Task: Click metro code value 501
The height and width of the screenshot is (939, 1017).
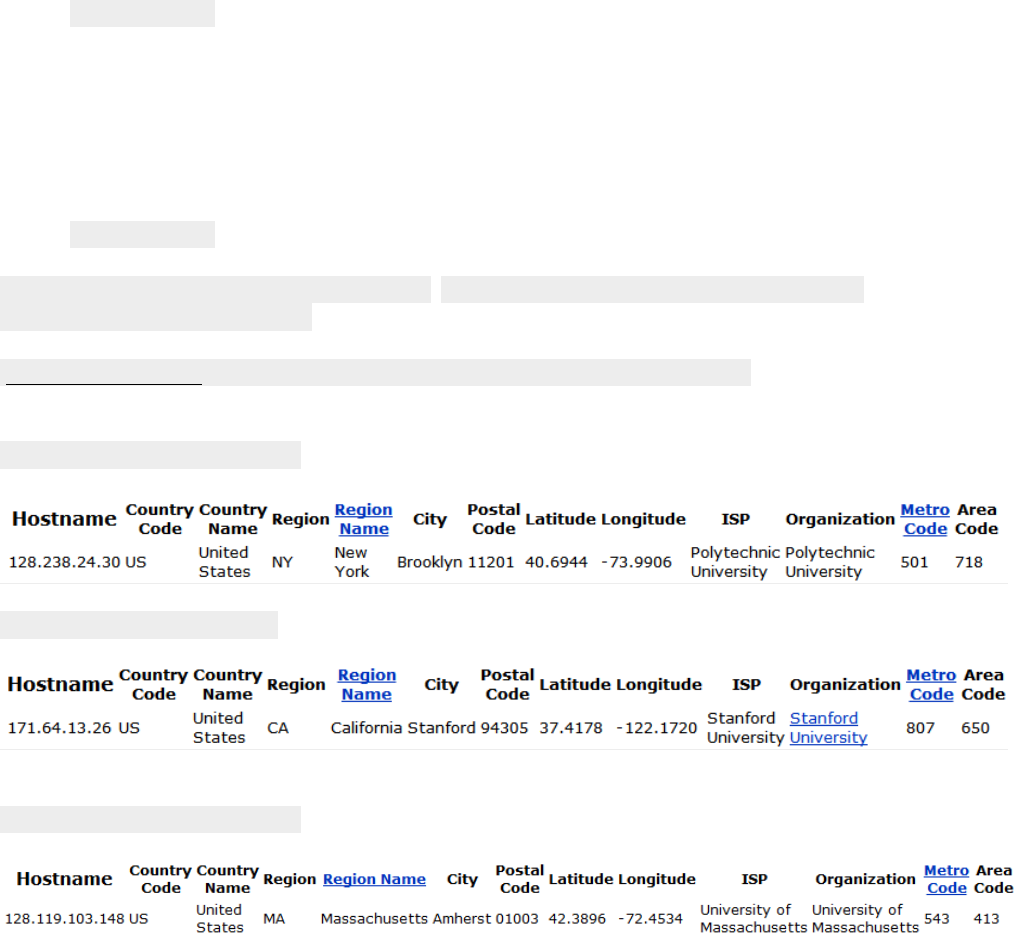Action: pyautogui.click(x=914, y=562)
